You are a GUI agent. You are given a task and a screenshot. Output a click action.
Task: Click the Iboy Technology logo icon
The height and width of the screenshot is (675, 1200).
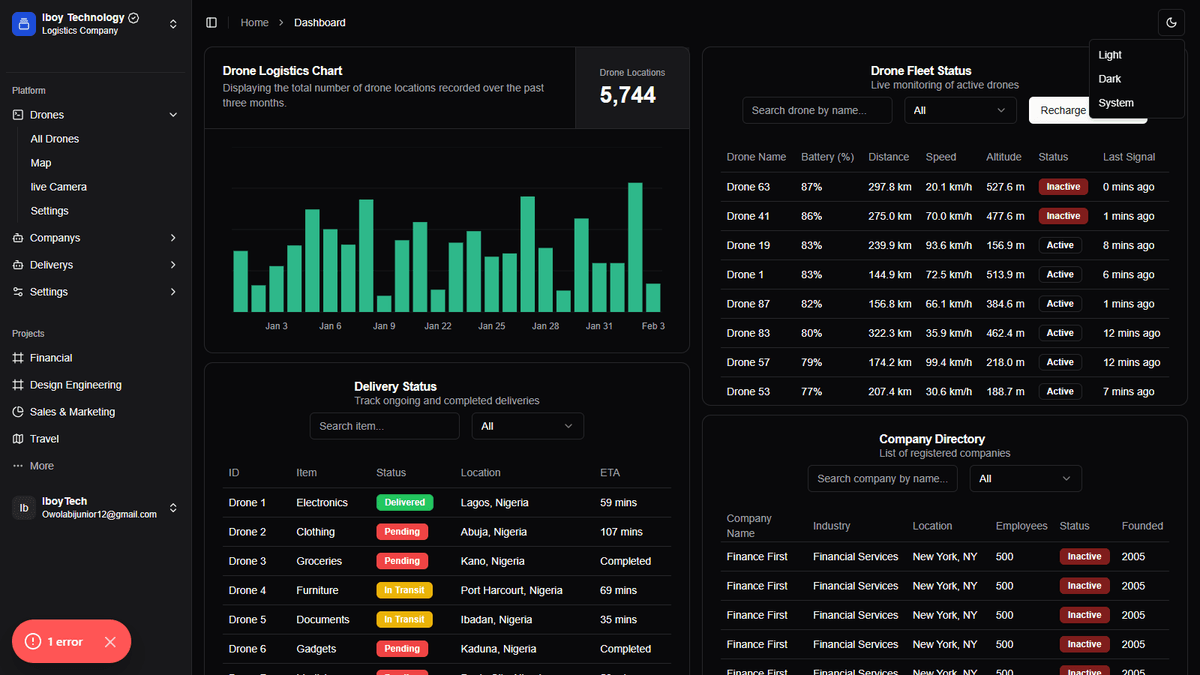(24, 23)
